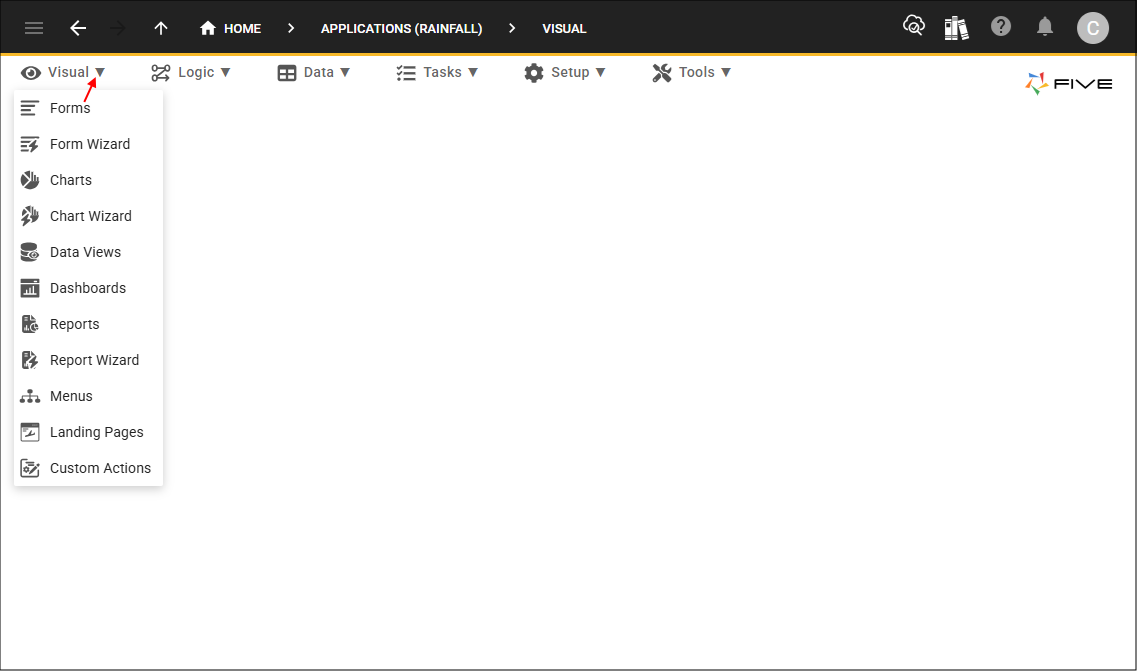Click the help question mark icon

pyautogui.click(x=1001, y=27)
